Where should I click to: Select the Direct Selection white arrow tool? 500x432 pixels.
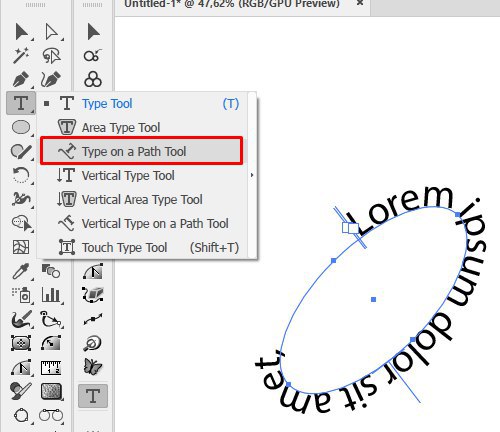click(x=51, y=32)
